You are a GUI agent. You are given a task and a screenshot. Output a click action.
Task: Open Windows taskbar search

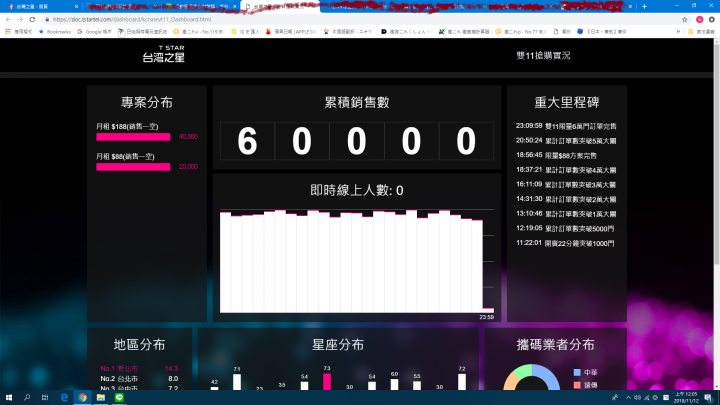pos(27,398)
